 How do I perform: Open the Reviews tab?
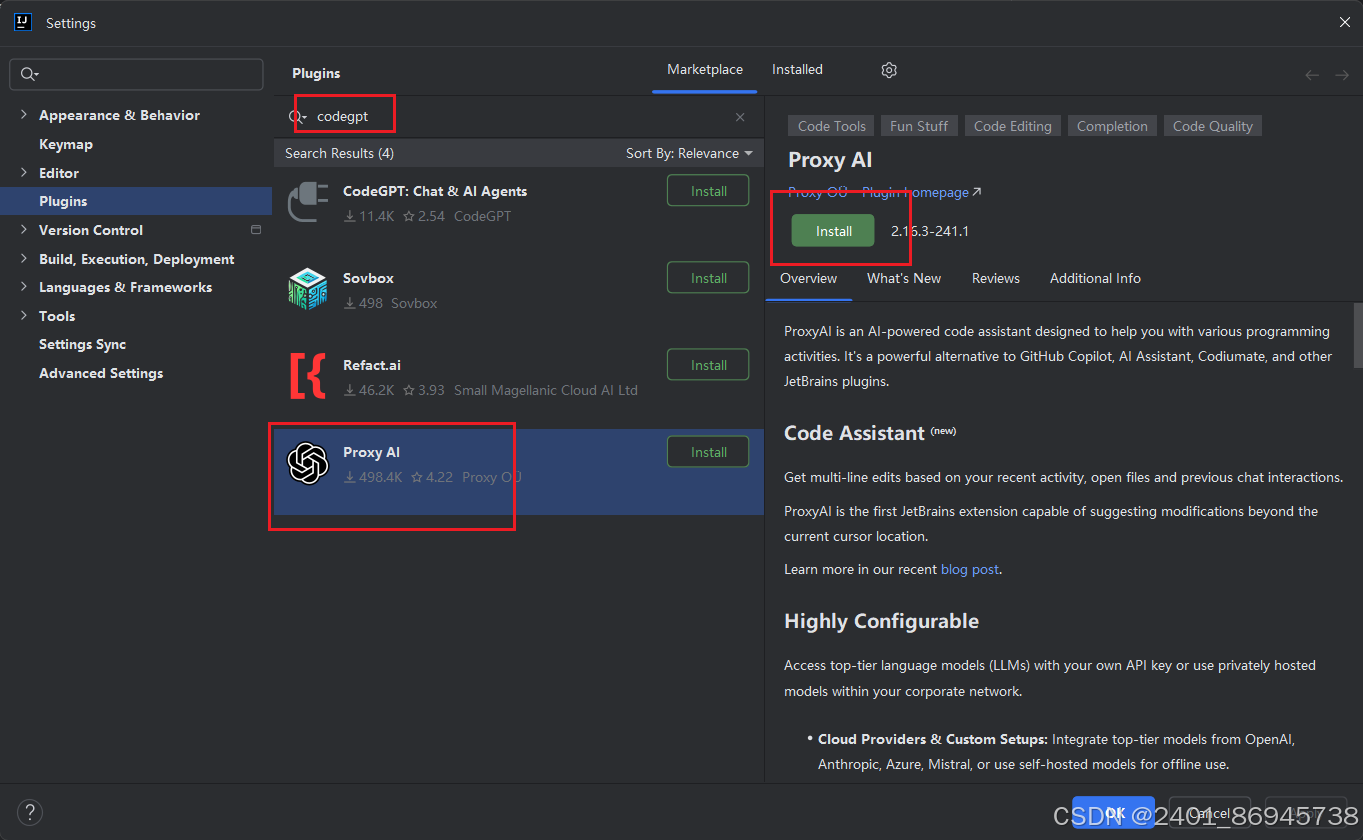click(x=996, y=278)
